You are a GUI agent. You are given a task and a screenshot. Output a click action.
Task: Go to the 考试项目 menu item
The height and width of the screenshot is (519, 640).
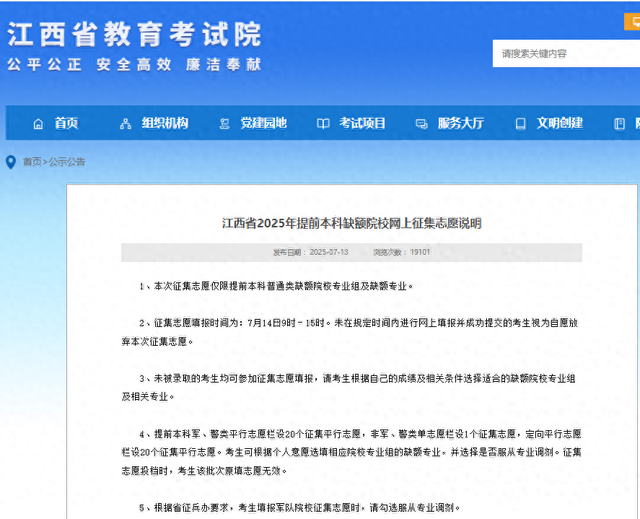[362, 124]
